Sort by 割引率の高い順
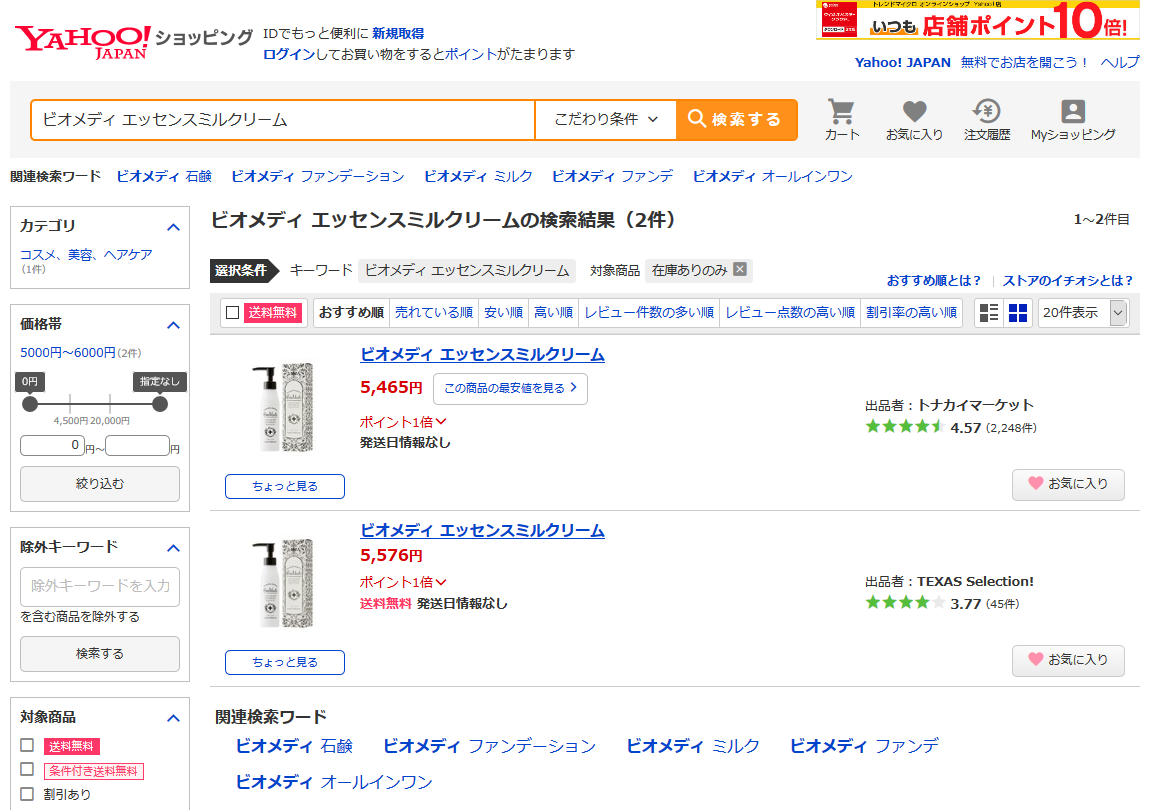This screenshot has width=1167, height=810. pos(911,313)
